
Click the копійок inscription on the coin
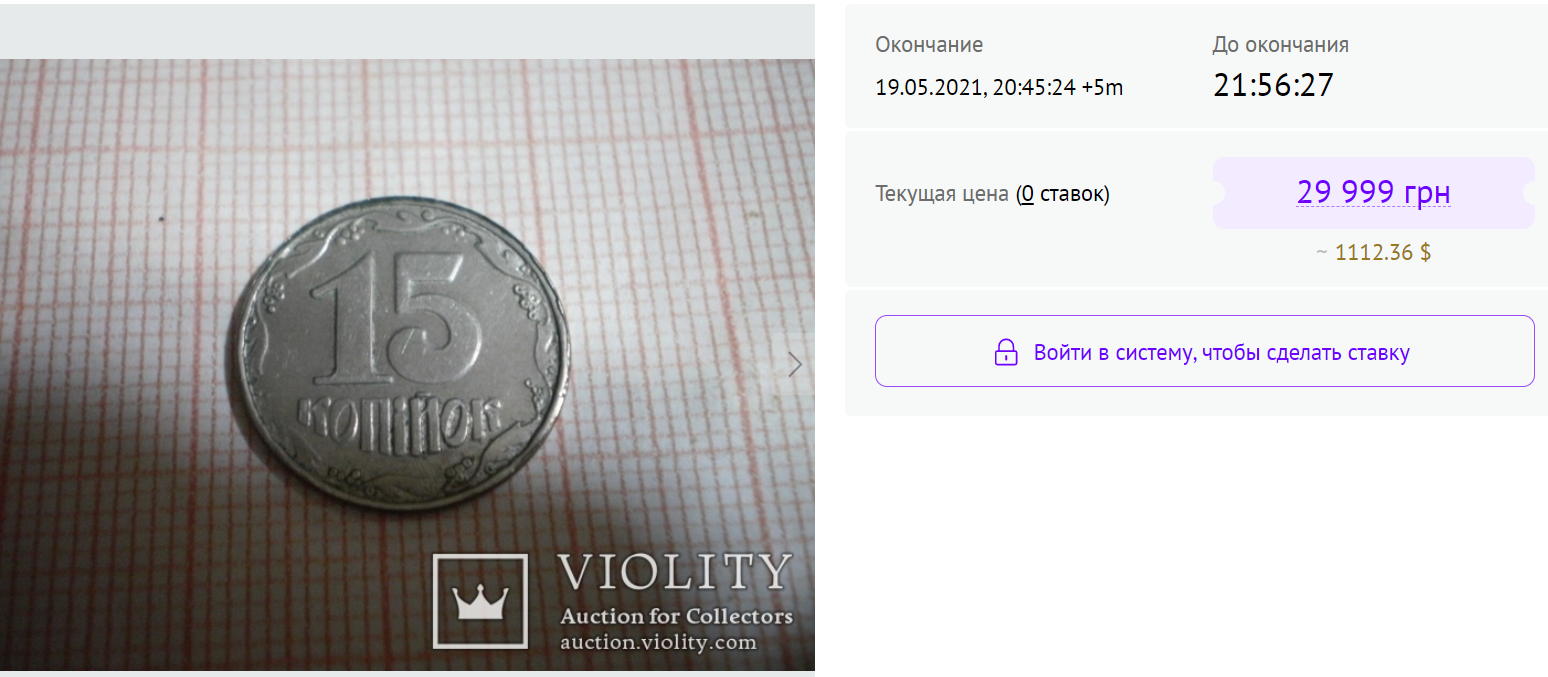pos(399,416)
